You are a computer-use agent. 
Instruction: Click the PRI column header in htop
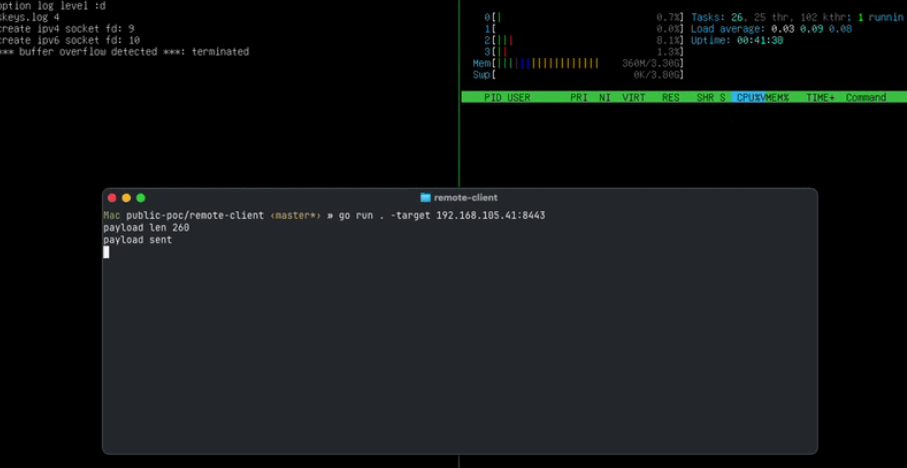[x=579, y=98]
